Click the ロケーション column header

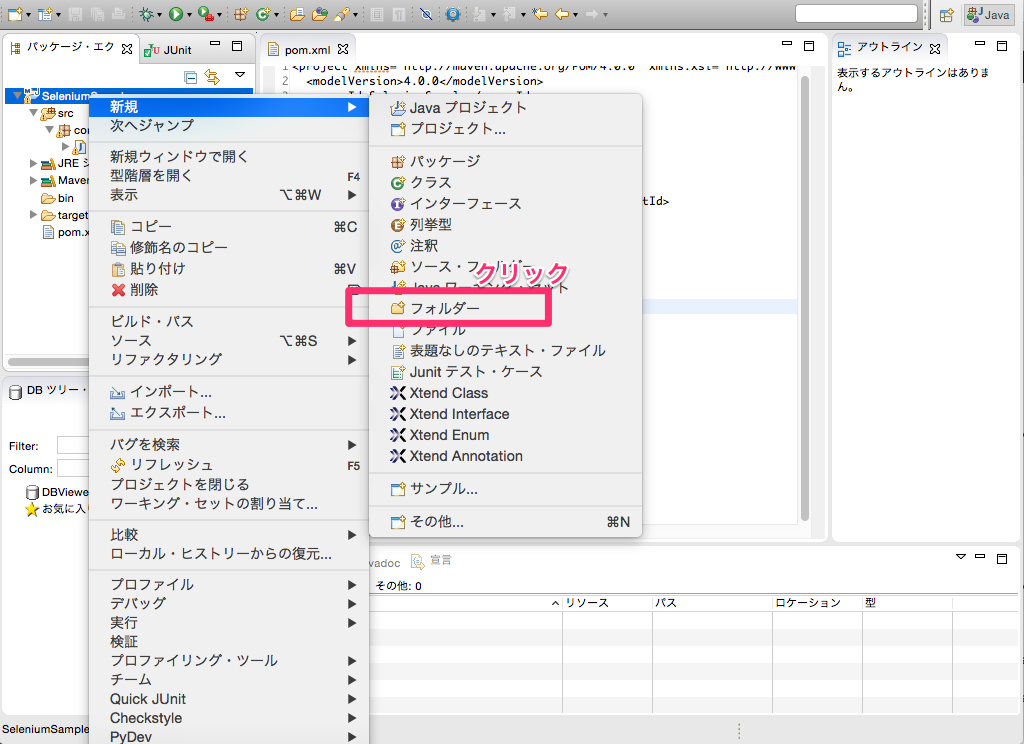[818, 603]
